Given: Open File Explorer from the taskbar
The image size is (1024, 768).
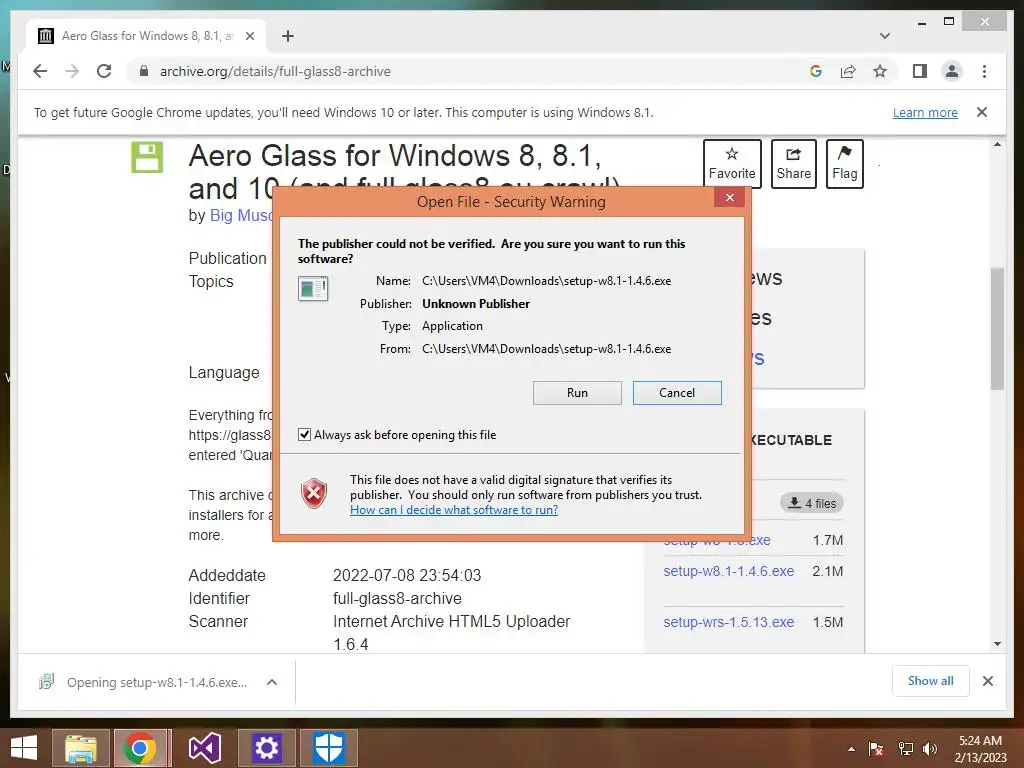Looking at the screenshot, I should (80, 748).
